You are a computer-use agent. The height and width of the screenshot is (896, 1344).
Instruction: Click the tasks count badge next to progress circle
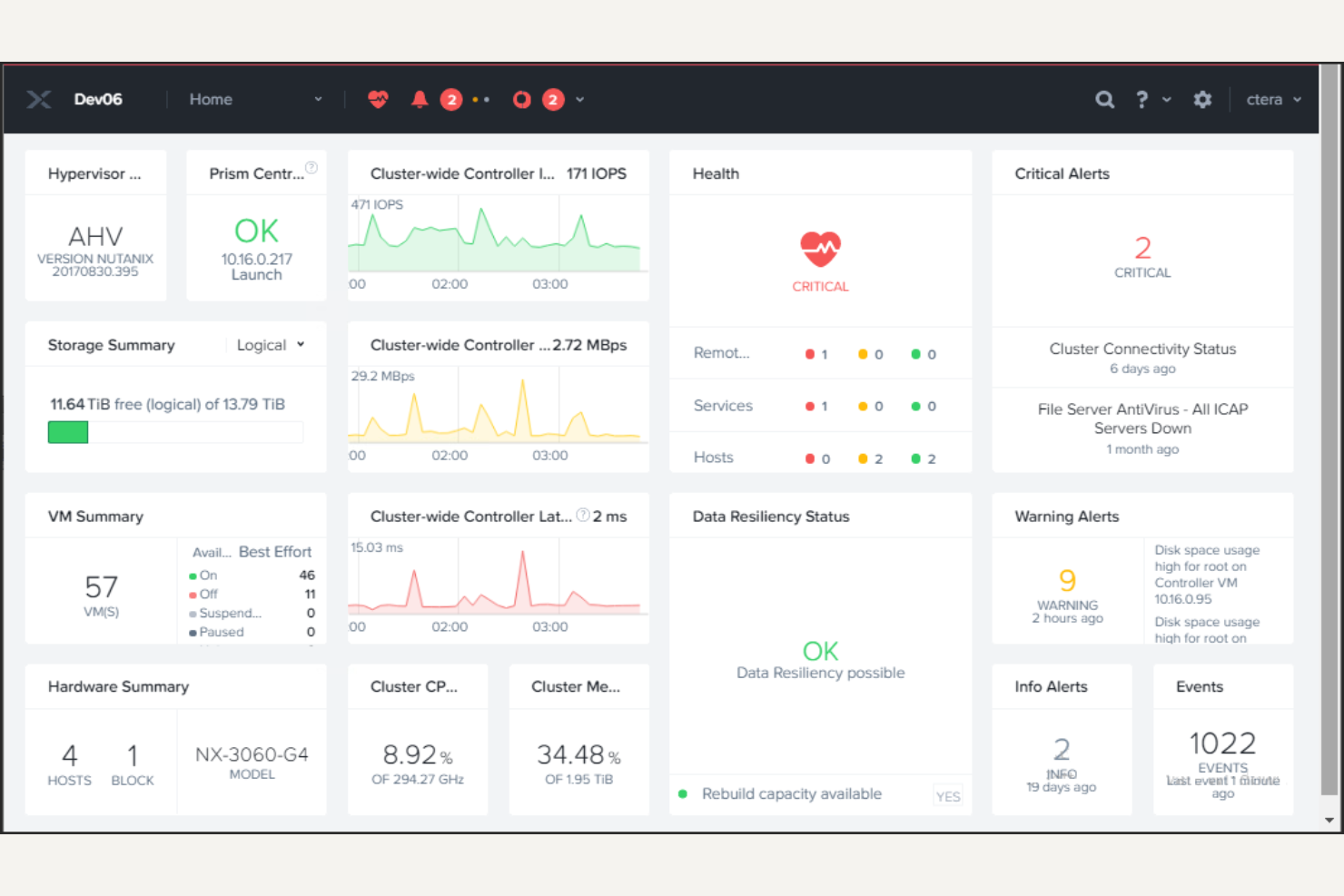(553, 99)
